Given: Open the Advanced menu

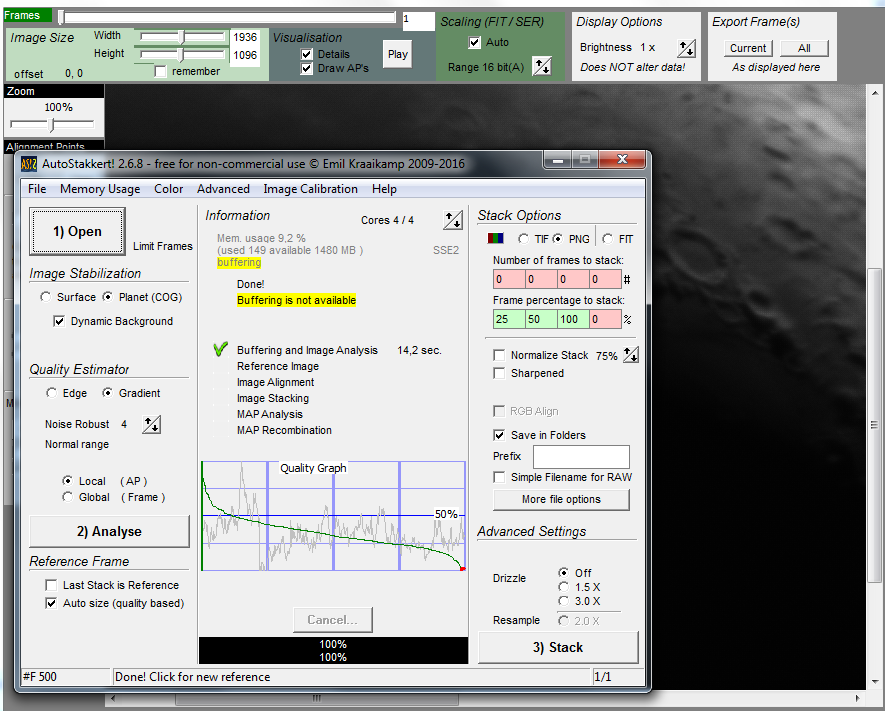Looking at the screenshot, I should pos(223,189).
